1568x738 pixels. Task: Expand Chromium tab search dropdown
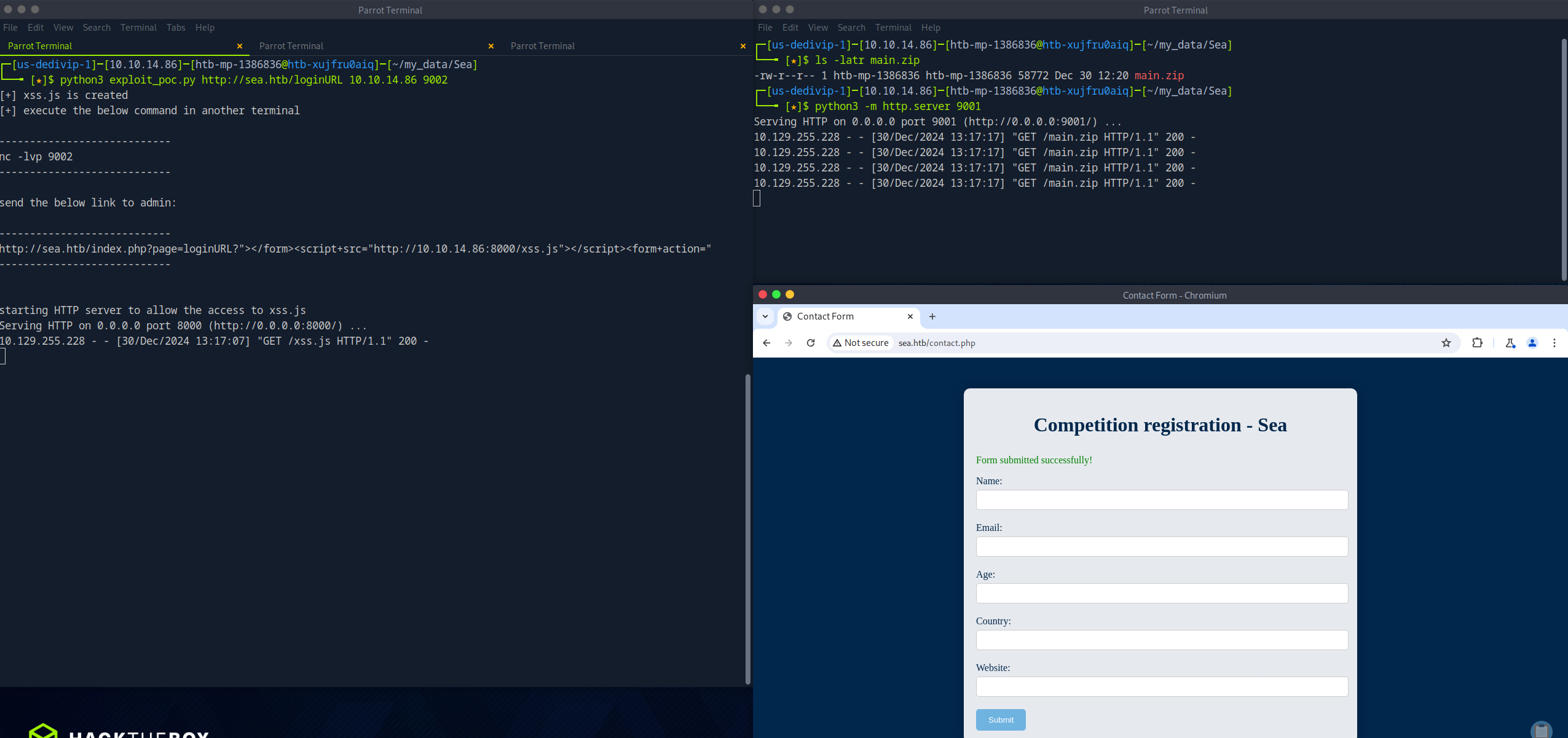tap(765, 316)
